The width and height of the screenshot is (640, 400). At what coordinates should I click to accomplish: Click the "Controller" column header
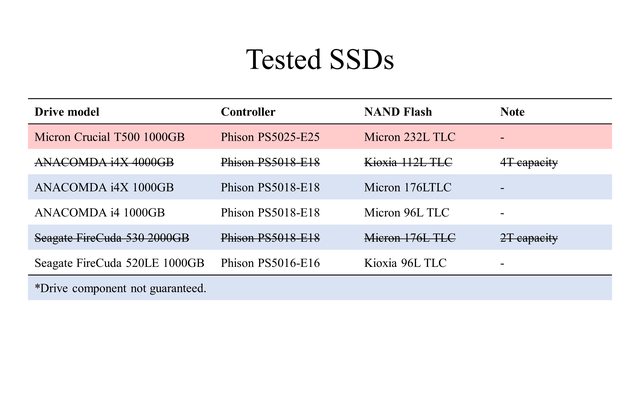248,112
